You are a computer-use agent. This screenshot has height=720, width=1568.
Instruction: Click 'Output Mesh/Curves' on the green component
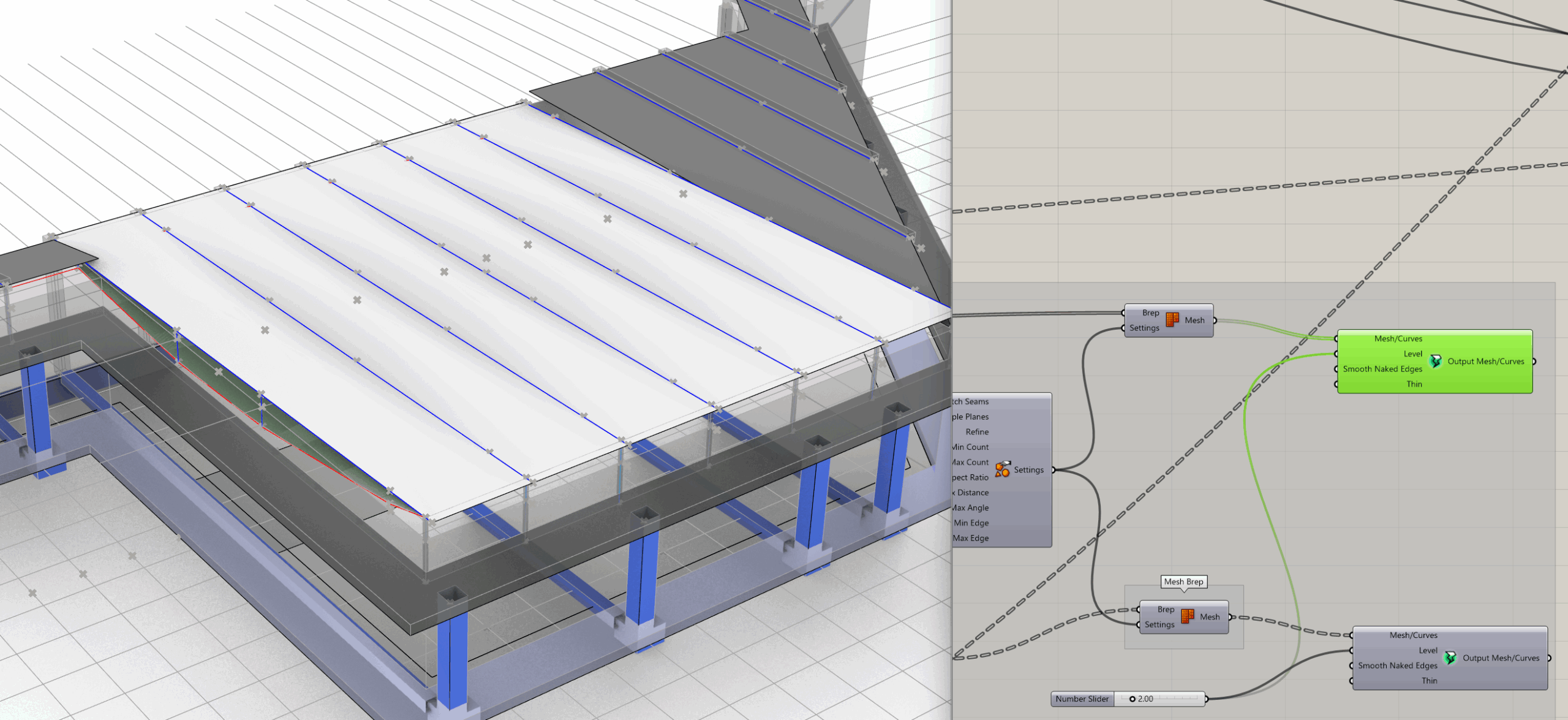click(x=1485, y=362)
